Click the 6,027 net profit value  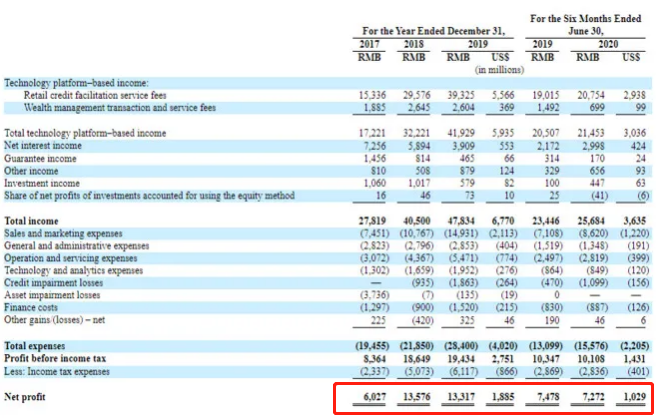(370, 398)
